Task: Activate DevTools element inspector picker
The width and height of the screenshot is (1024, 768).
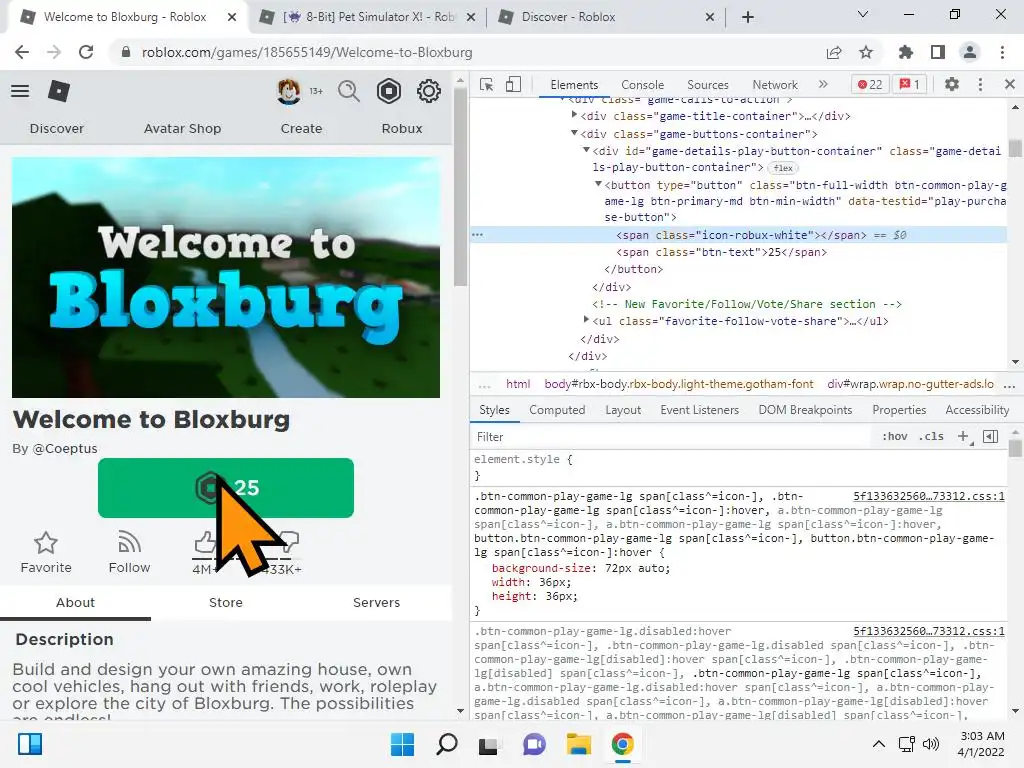Action: (x=487, y=84)
